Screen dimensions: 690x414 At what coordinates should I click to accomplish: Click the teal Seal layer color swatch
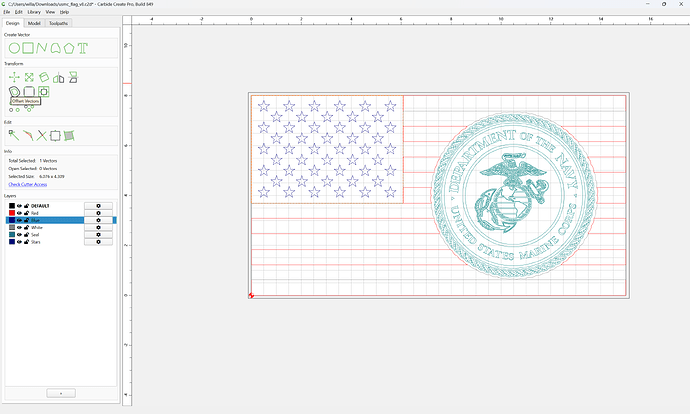[x=12, y=234]
